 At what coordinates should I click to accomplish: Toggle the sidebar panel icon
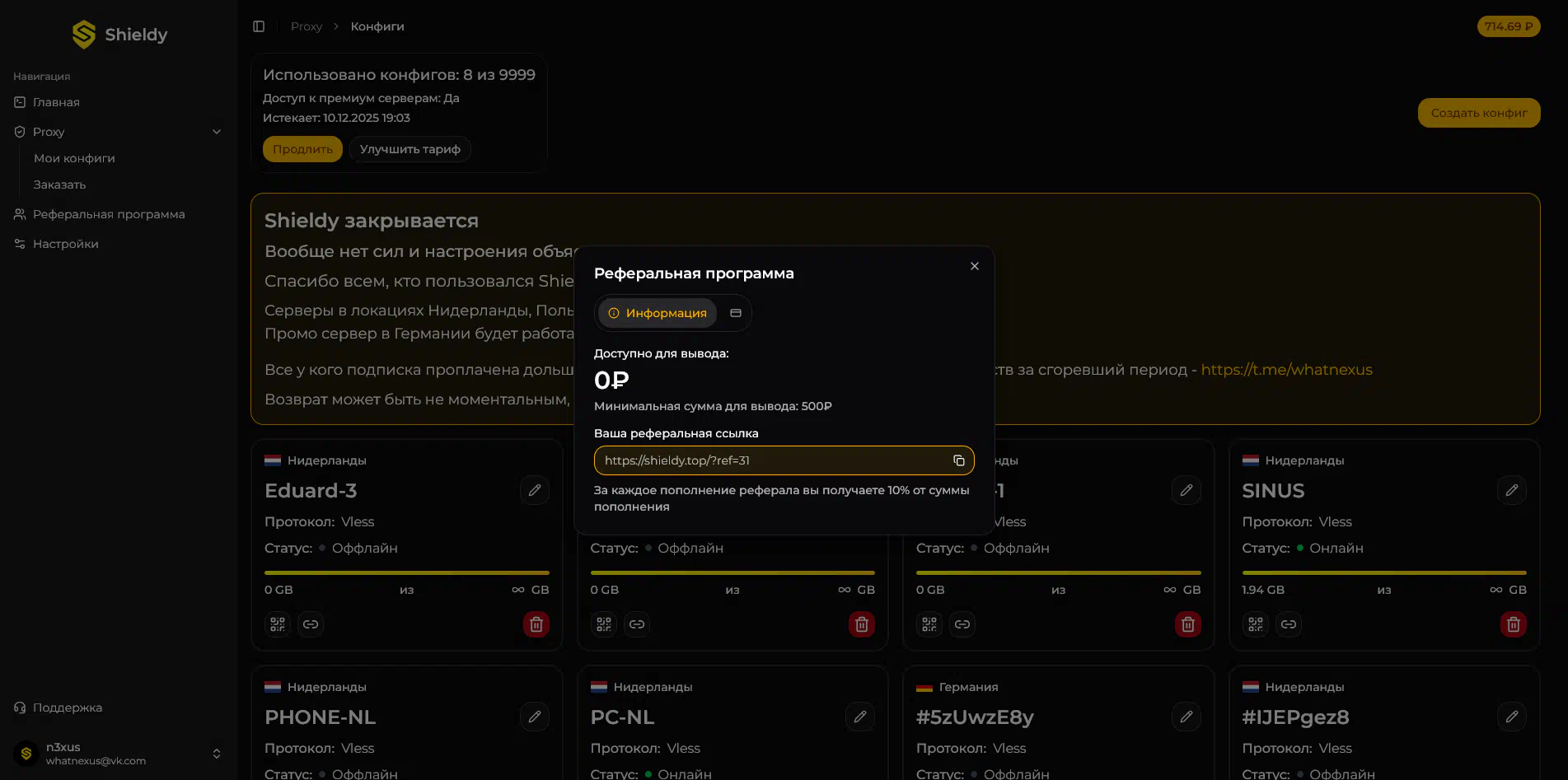(259, 26)
